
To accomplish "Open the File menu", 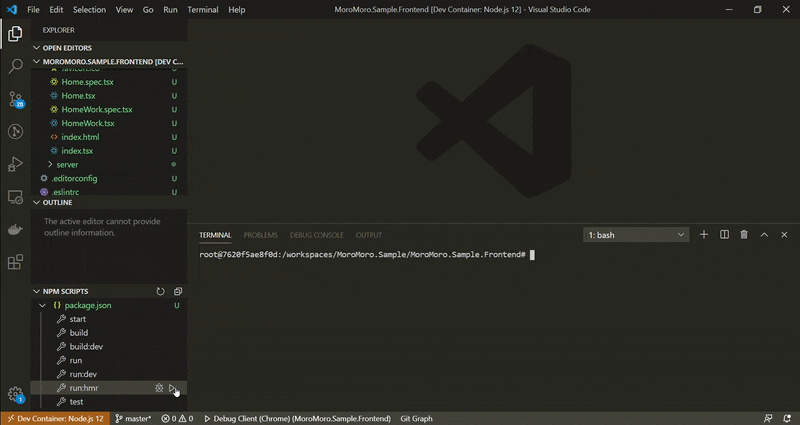I will (x=33, y=10).
